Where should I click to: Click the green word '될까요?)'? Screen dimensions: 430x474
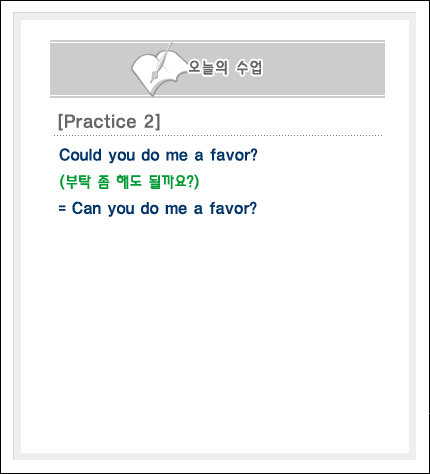pyautogui.click(x=174, y=182)
